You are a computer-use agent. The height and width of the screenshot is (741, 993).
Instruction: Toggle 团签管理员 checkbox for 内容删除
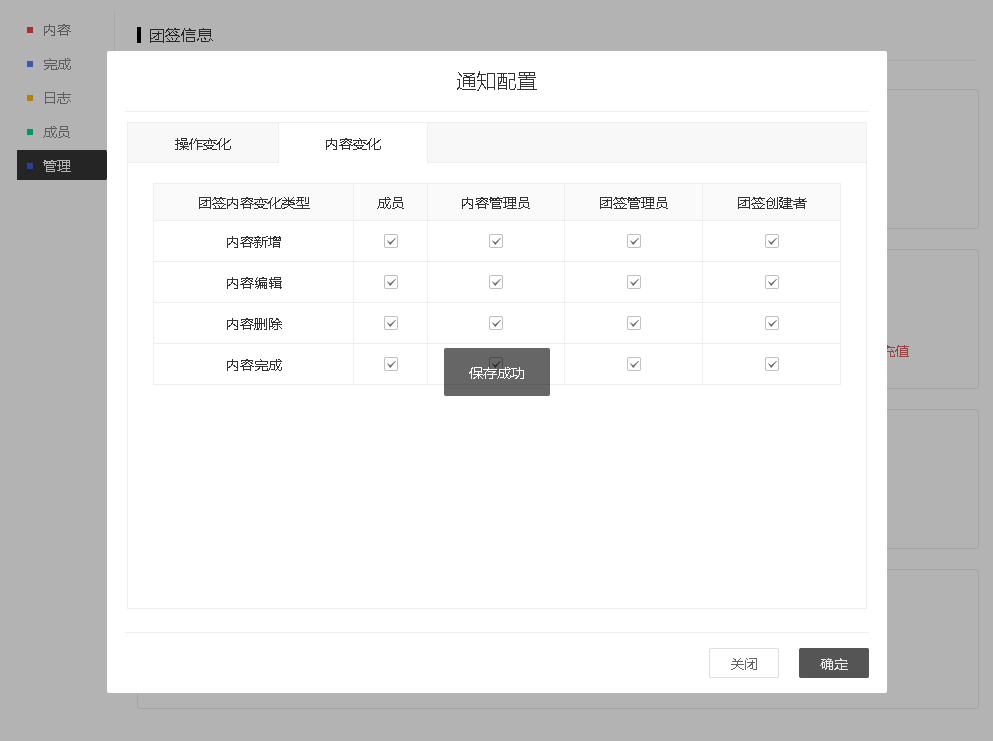[634, 323]
